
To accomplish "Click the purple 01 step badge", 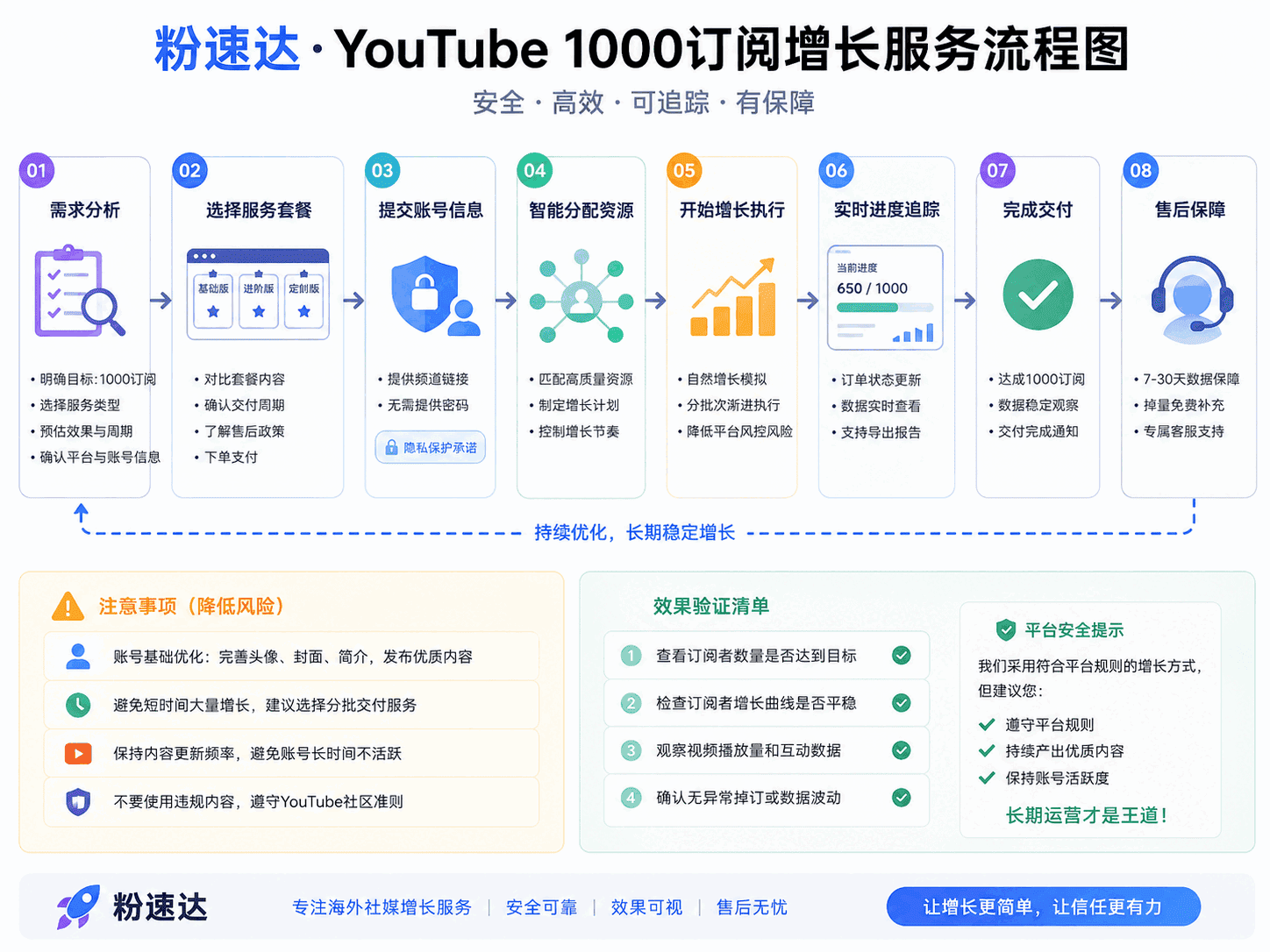I will tap(37, 170).
